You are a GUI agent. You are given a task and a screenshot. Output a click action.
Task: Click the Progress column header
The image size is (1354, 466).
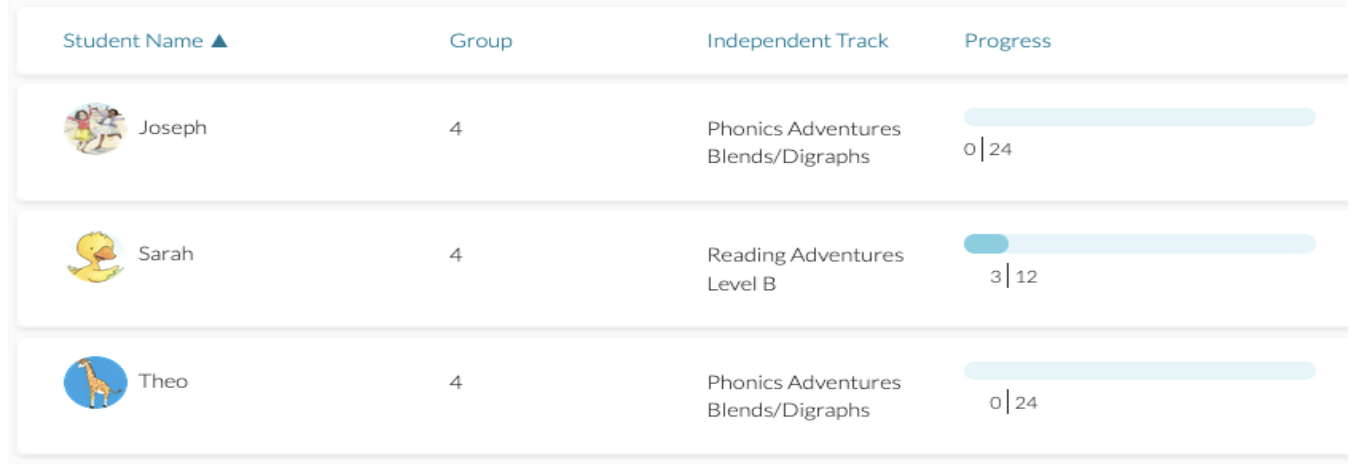[1007, 41]
